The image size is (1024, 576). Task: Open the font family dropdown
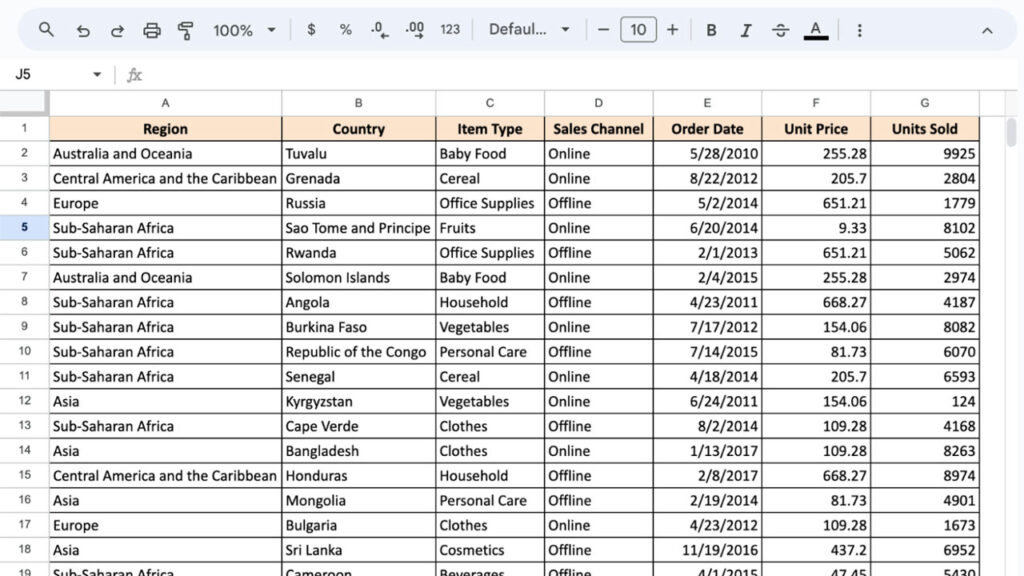[x=529, y=30]
